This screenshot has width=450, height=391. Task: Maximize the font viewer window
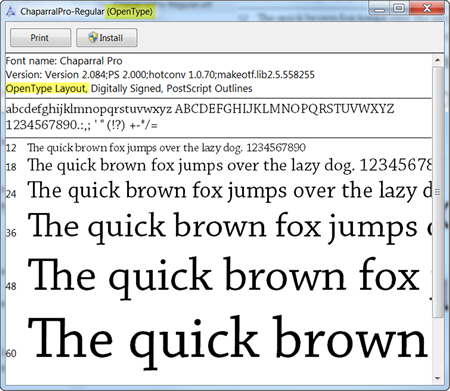[x=399, y=8]
